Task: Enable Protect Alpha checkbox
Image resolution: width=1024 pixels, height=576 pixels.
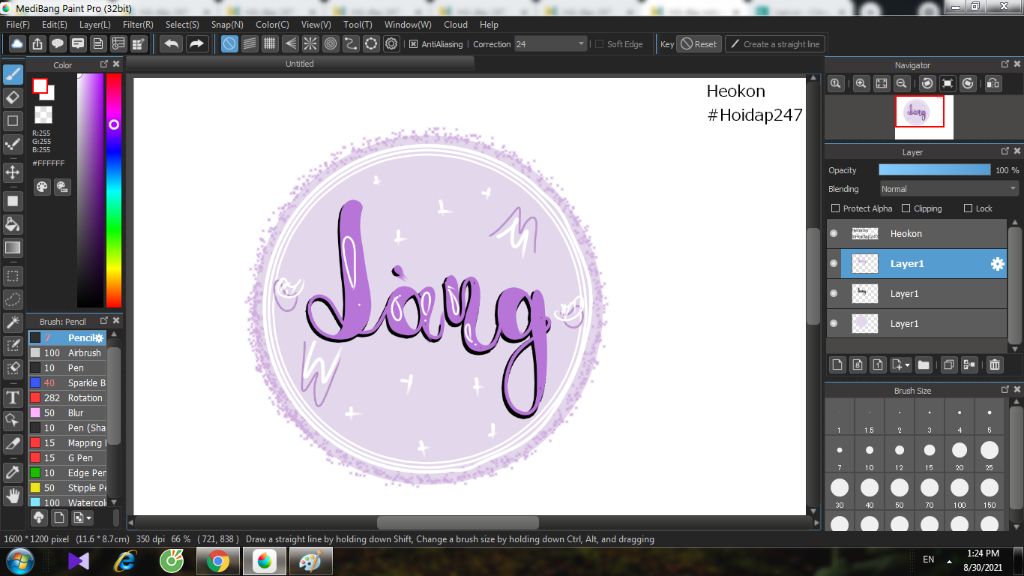Action: click(x=835, y=208)
